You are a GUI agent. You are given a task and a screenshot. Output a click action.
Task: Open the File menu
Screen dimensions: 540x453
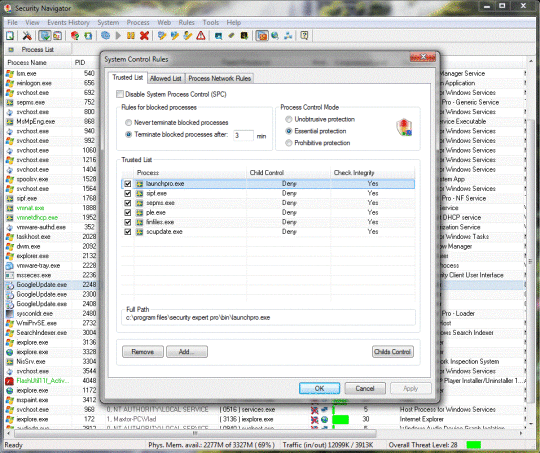point(12,22)
